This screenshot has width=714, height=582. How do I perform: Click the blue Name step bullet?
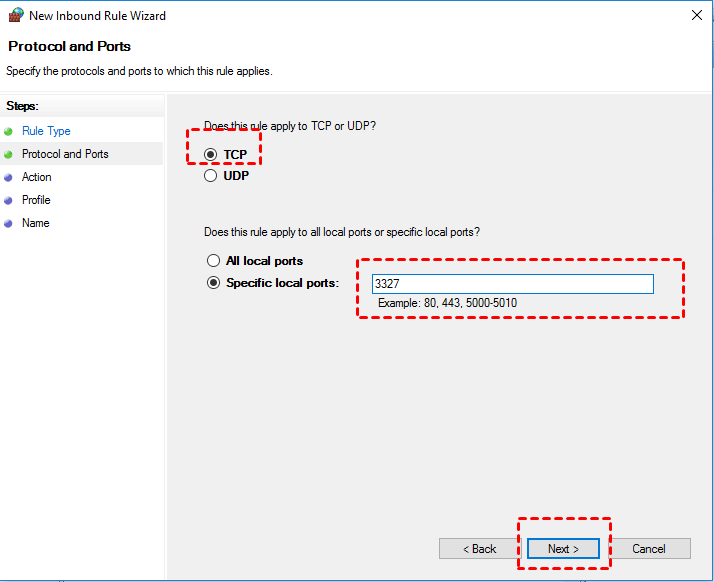pyautogui.click(x=9, y=223)
